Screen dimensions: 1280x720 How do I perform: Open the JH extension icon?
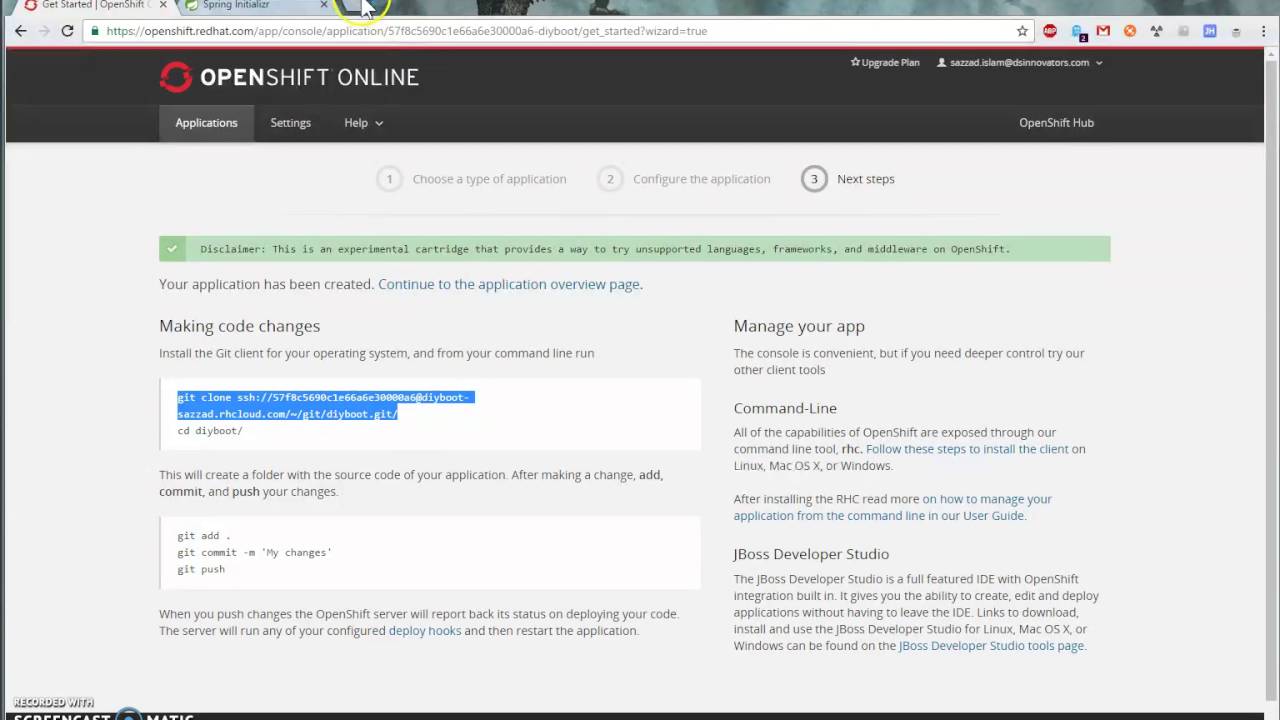point(1210,31)
